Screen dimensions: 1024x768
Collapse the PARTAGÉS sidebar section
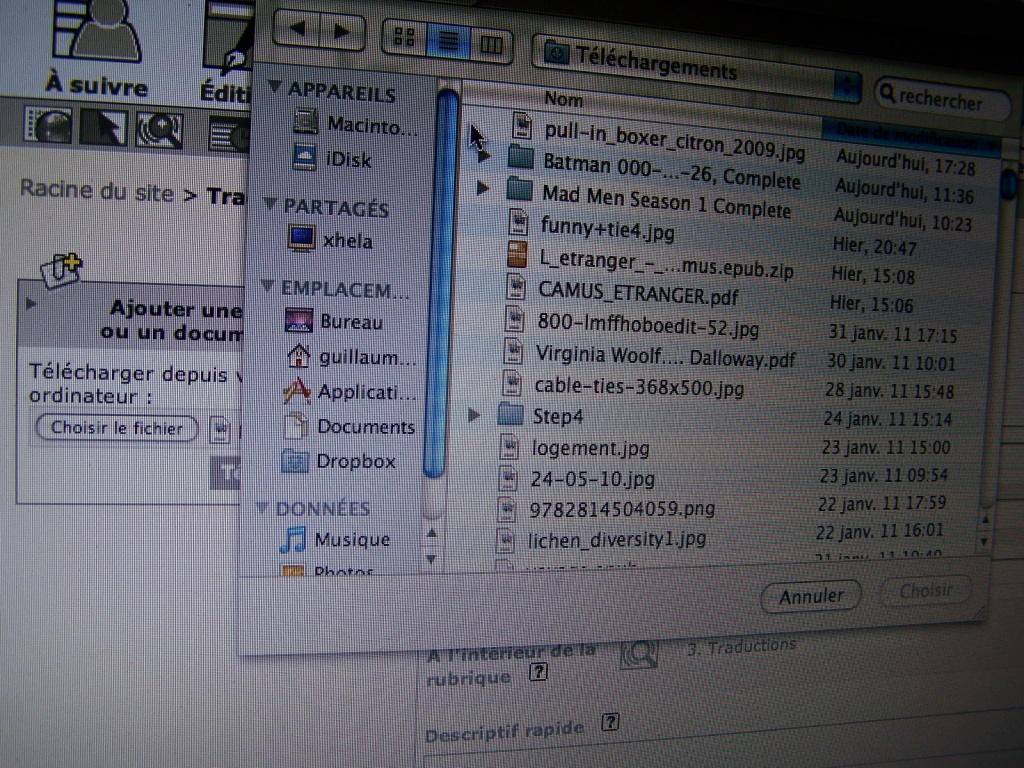click(x=270, y=204)
